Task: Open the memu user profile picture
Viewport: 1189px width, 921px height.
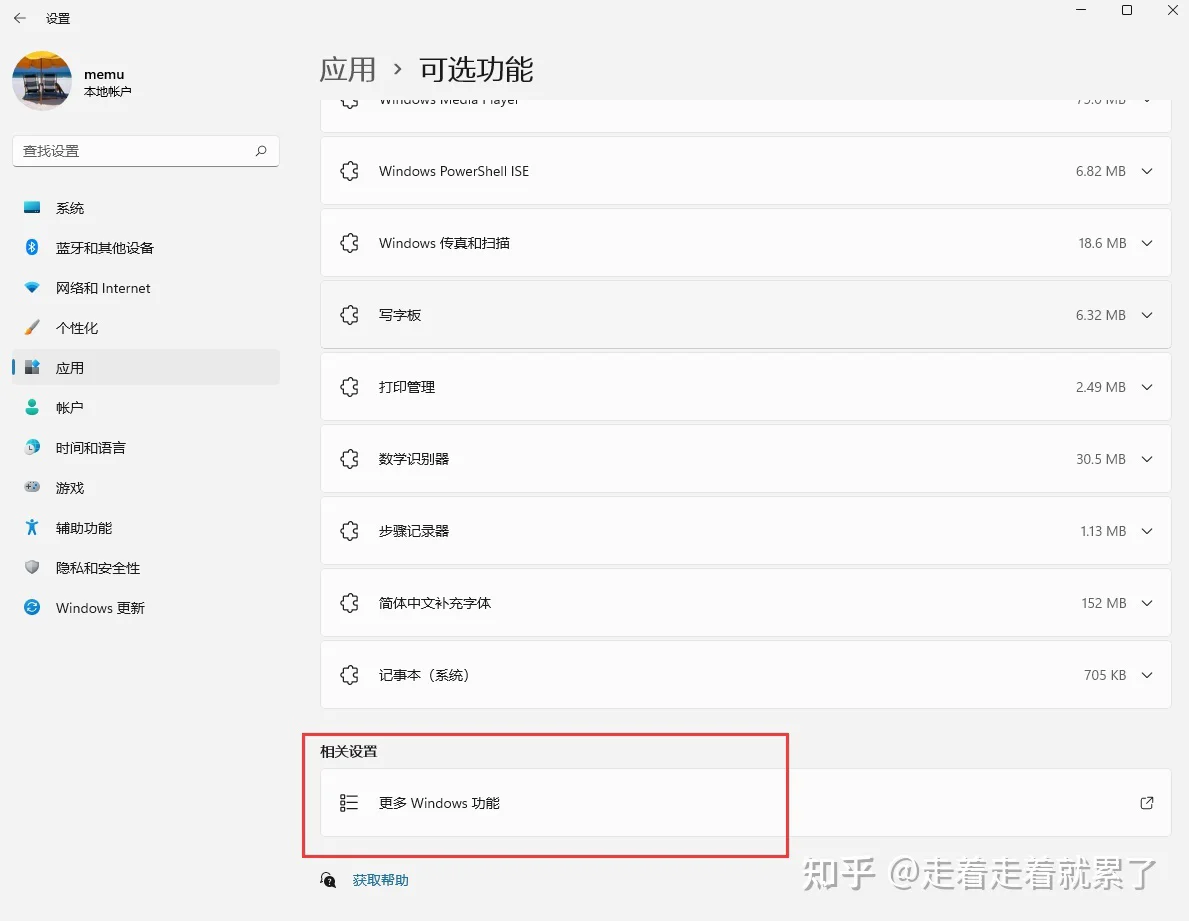Action: (42, 80)
